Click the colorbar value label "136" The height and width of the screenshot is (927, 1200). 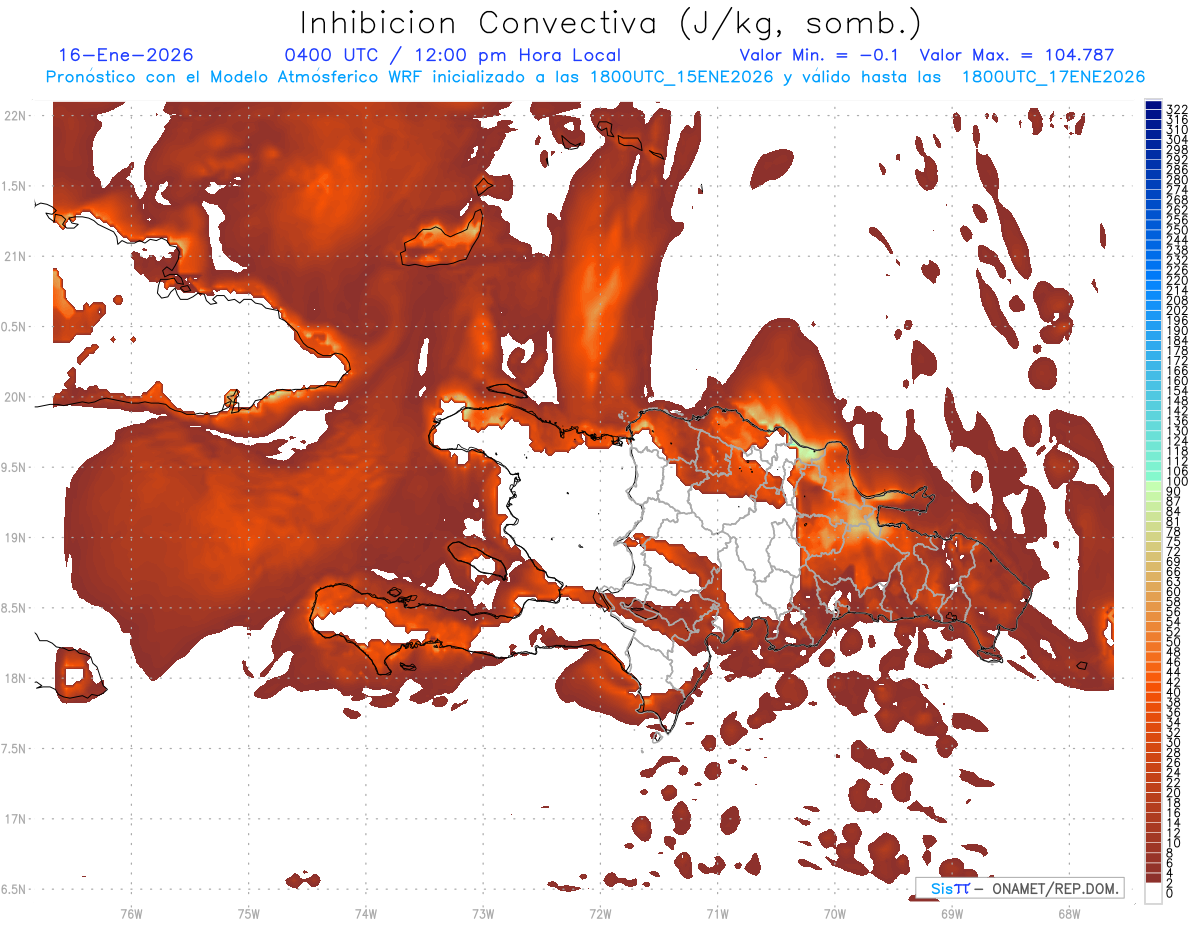coord(1177,420)
